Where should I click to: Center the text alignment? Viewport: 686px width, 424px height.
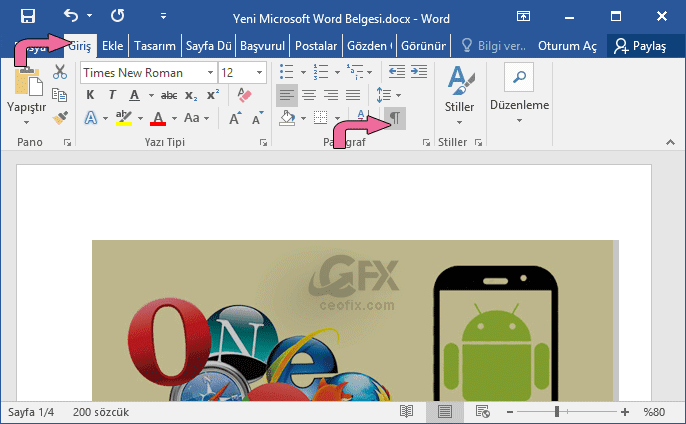[309, 95]
